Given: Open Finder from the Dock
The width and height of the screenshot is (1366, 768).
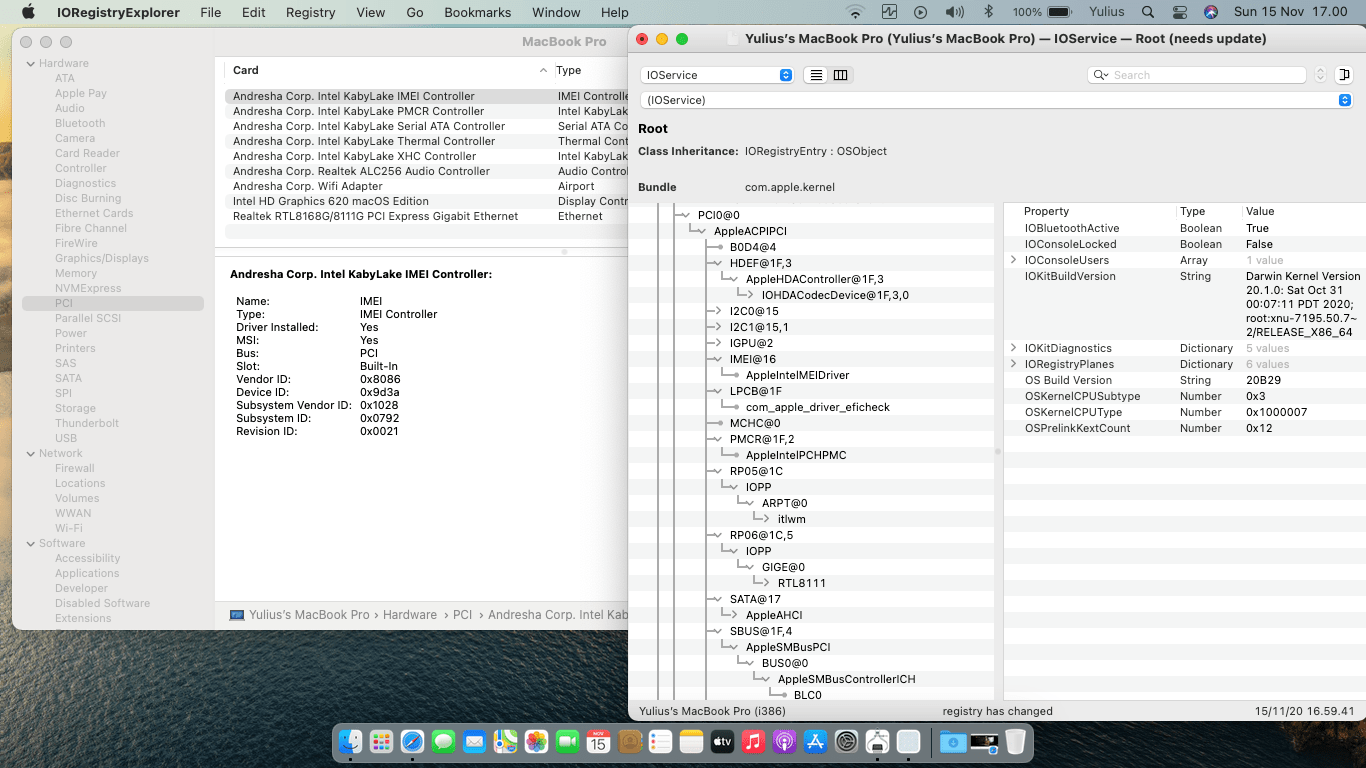Looking at the screenshot, I should (x=350, y=741).
